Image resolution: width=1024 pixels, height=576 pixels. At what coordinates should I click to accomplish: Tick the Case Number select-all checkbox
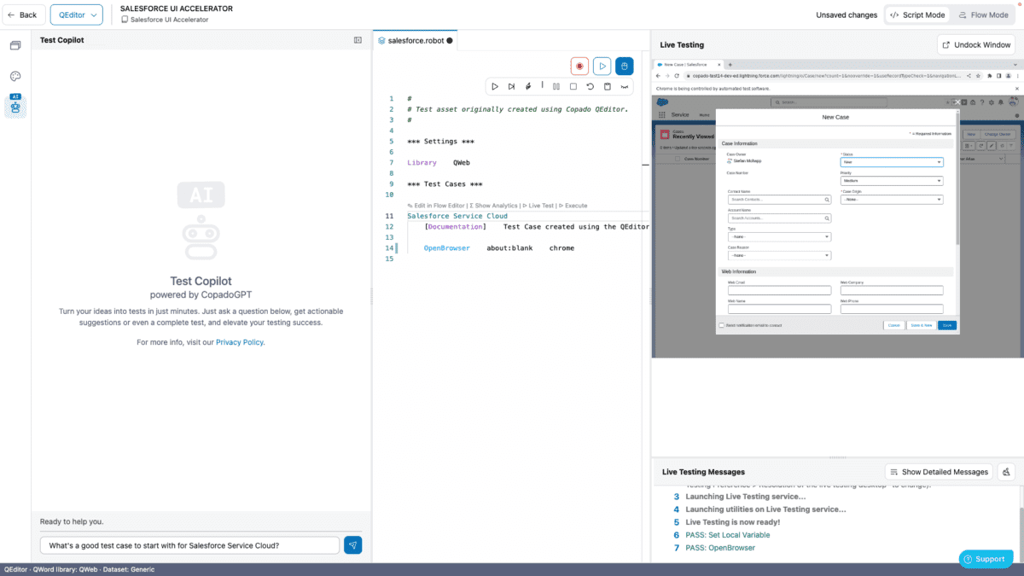677,159
